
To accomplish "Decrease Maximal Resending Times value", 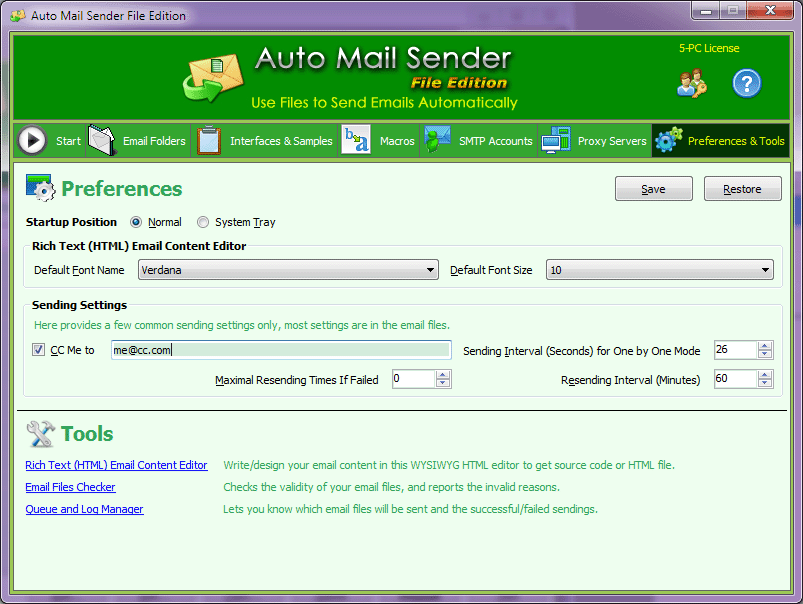I will (x=443, y=384).
